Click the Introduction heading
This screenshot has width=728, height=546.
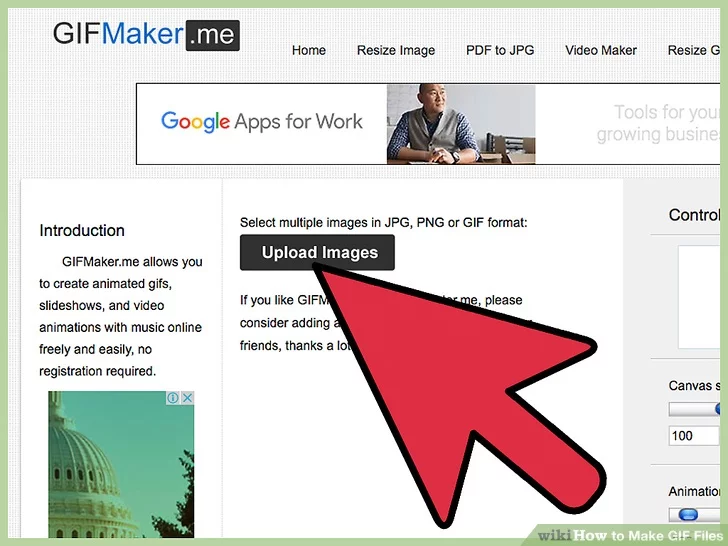pyautogui.click(x=82, y=230)
